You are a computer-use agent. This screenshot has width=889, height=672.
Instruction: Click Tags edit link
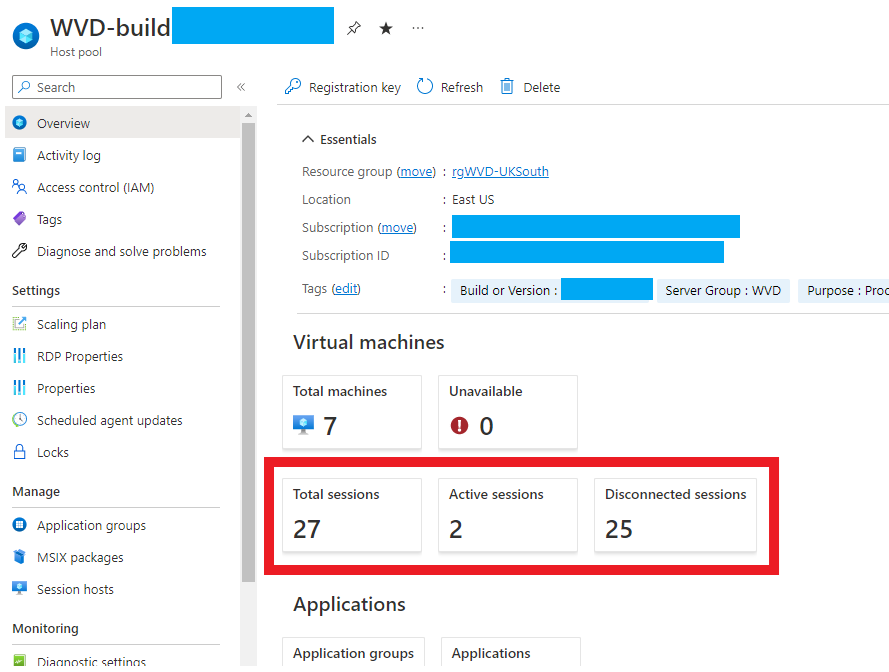pyautogui.click(x=346, y=289)
